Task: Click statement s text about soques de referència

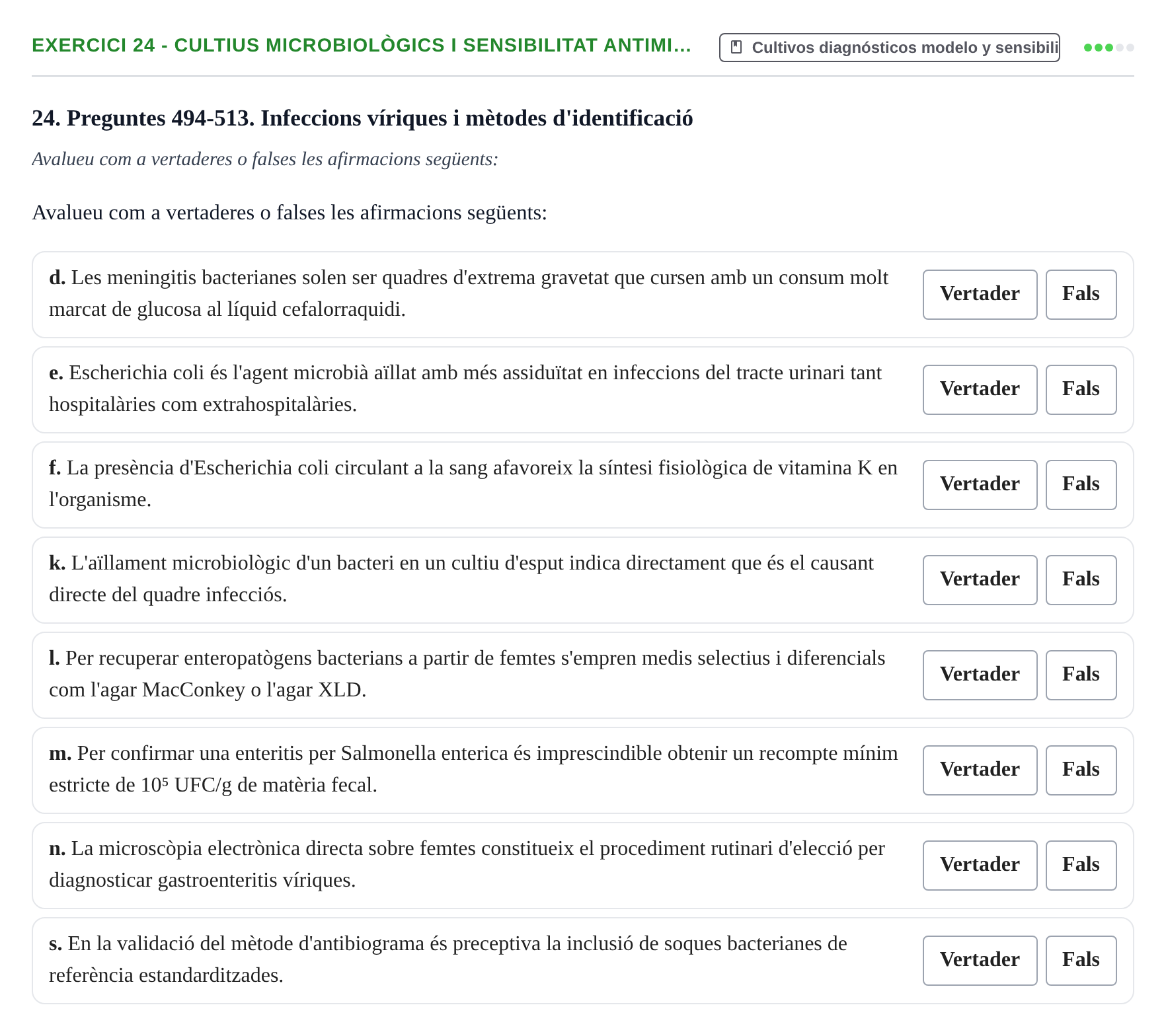Action: coord(448,959)
